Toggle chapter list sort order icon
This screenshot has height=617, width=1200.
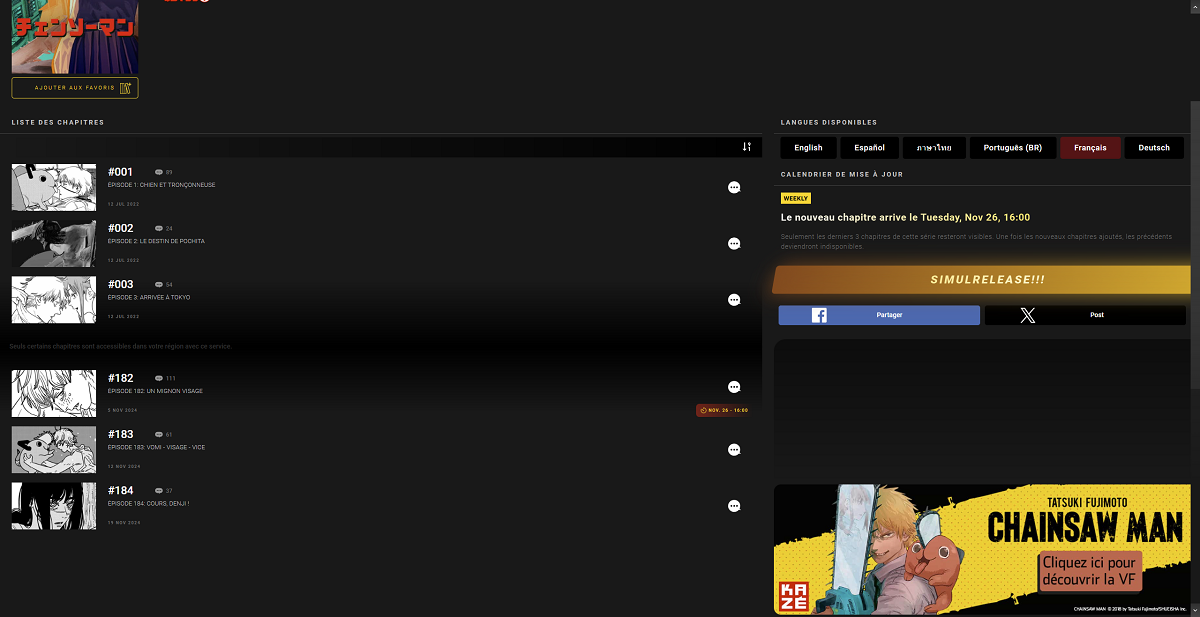tap(746, 147)
